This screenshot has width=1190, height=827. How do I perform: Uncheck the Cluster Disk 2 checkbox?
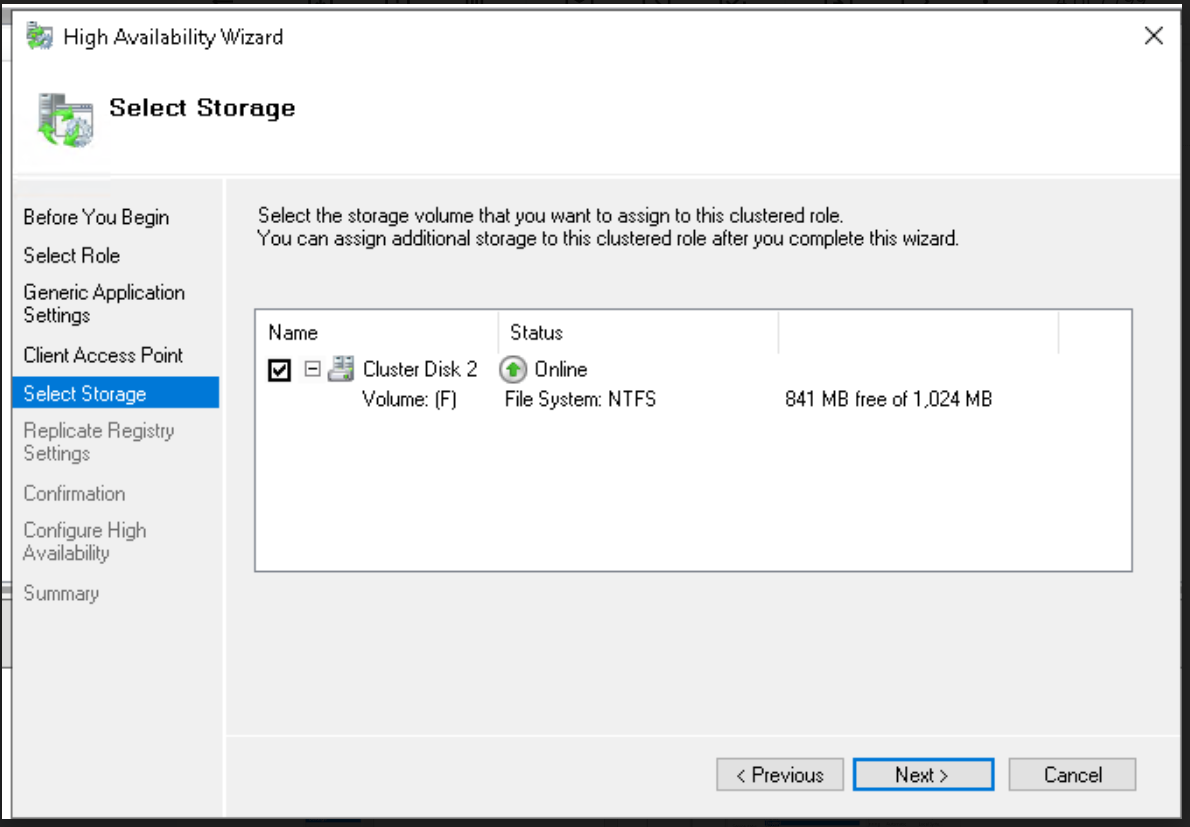280,370
